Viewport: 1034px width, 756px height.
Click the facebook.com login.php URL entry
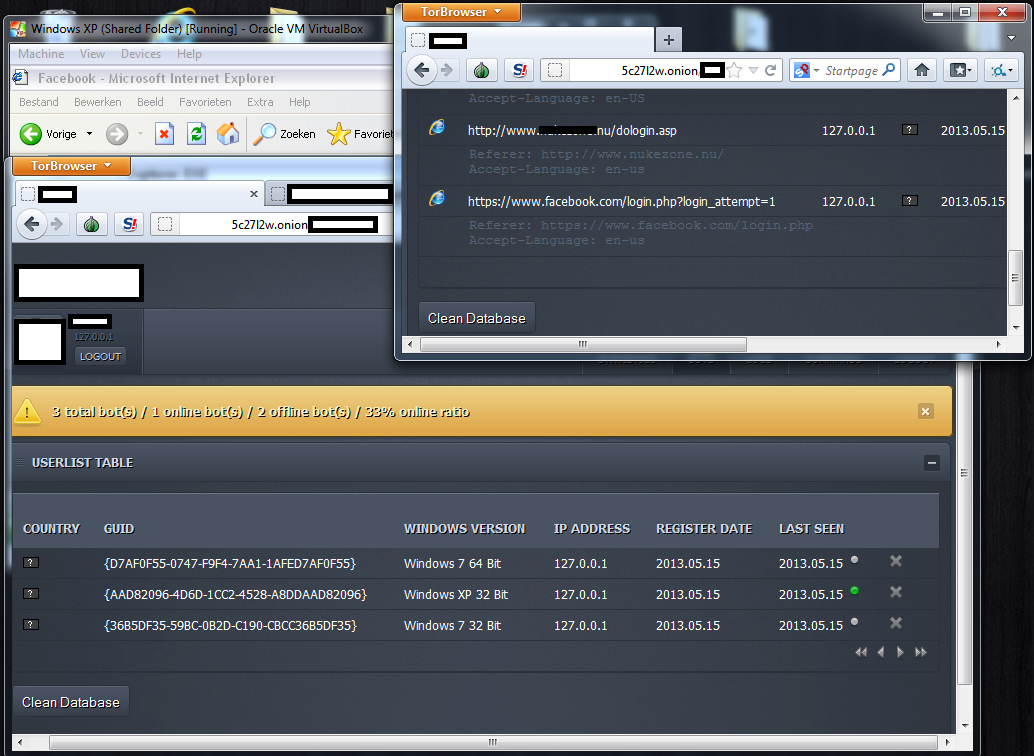622,201
